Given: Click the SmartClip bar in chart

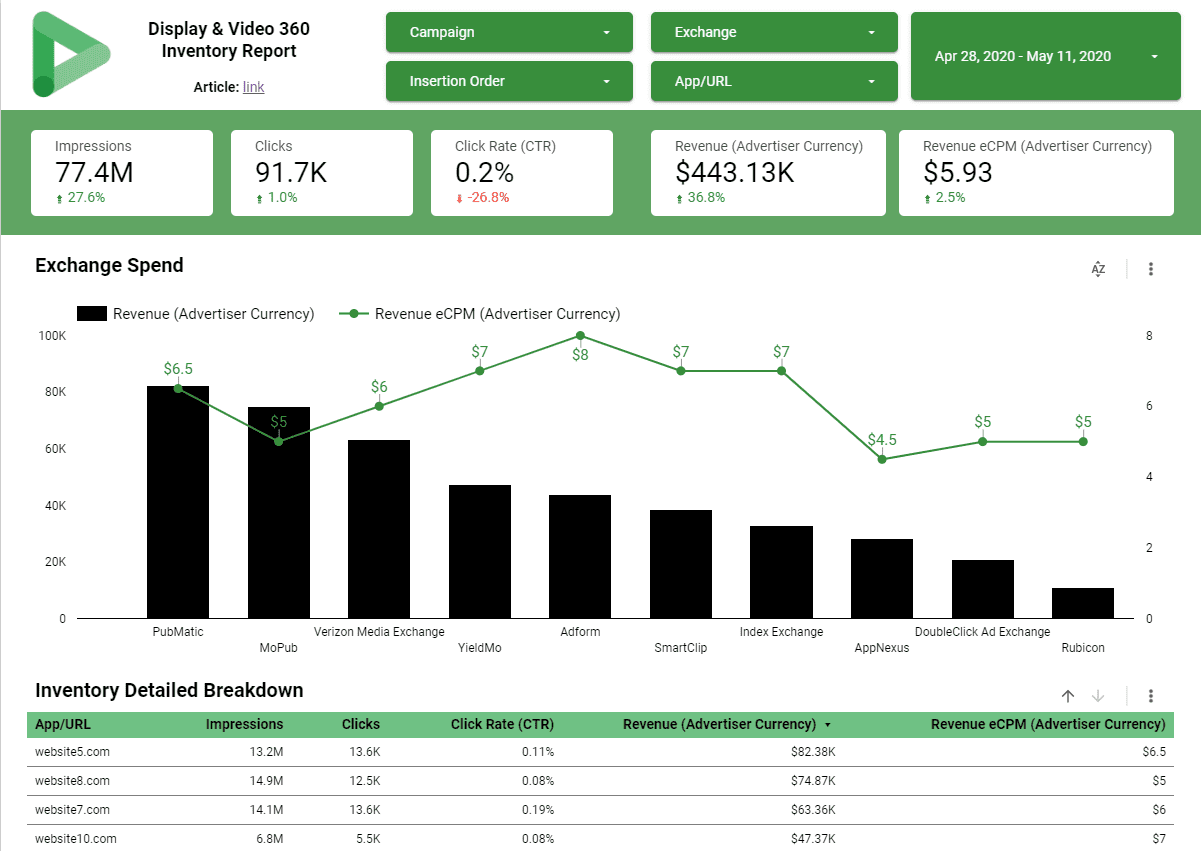Looking at the screenshot, I should coord(681,564).
